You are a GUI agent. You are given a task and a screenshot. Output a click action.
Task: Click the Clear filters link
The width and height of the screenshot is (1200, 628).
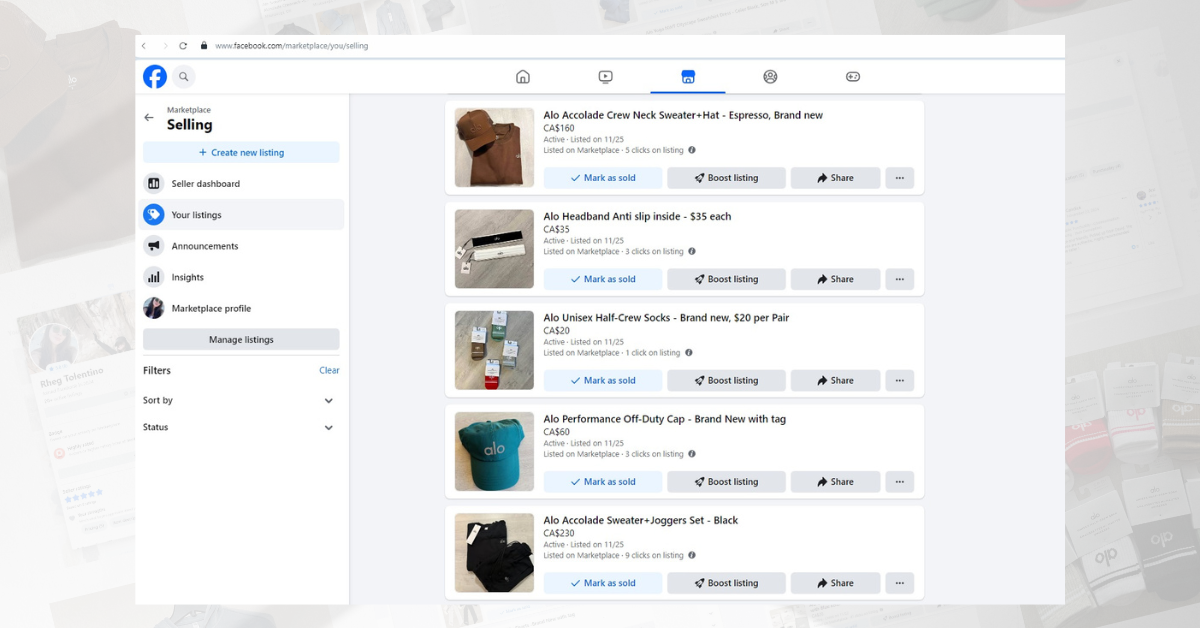click(329, 370)
